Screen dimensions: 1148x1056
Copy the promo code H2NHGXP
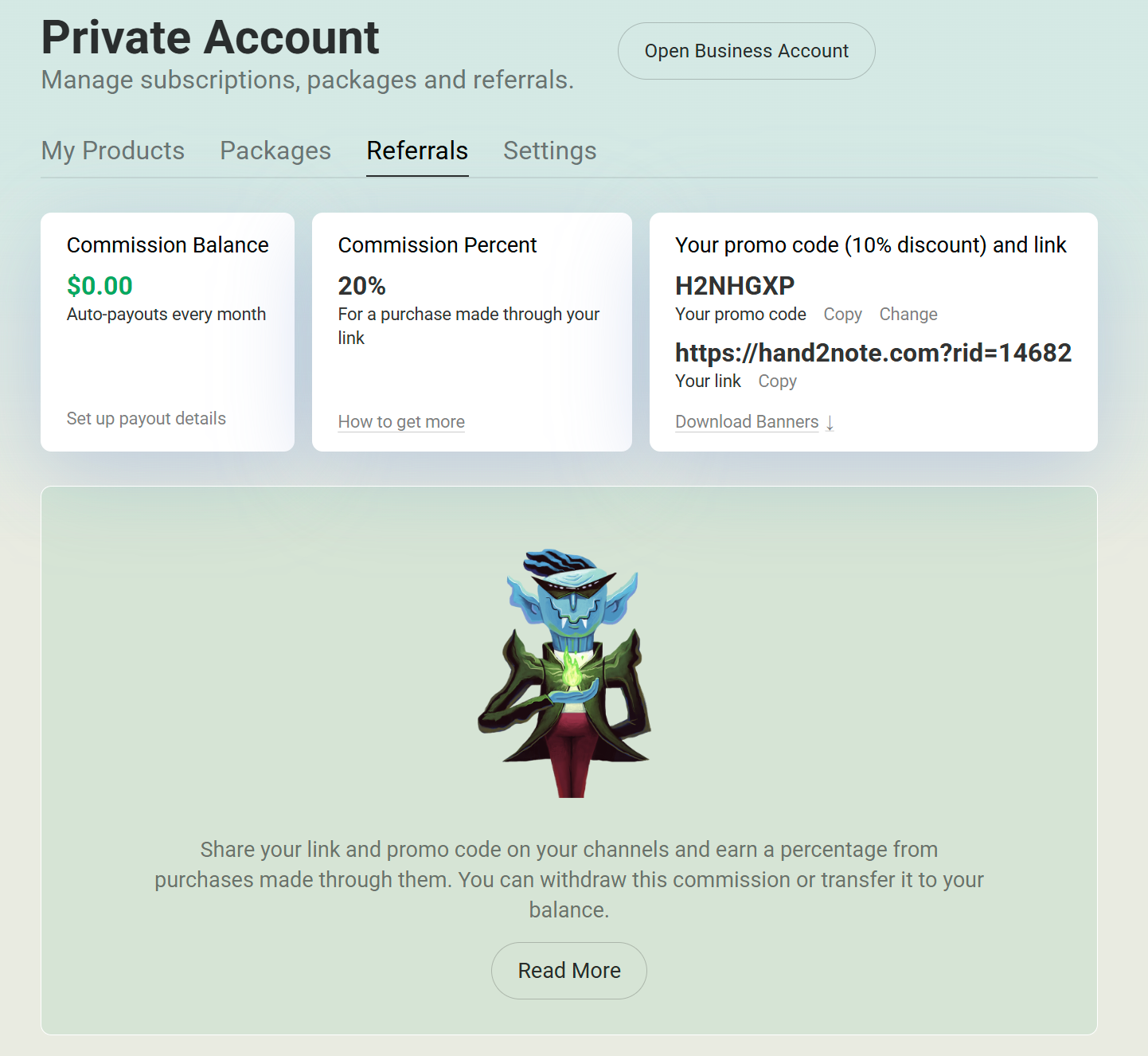(842, 314)
